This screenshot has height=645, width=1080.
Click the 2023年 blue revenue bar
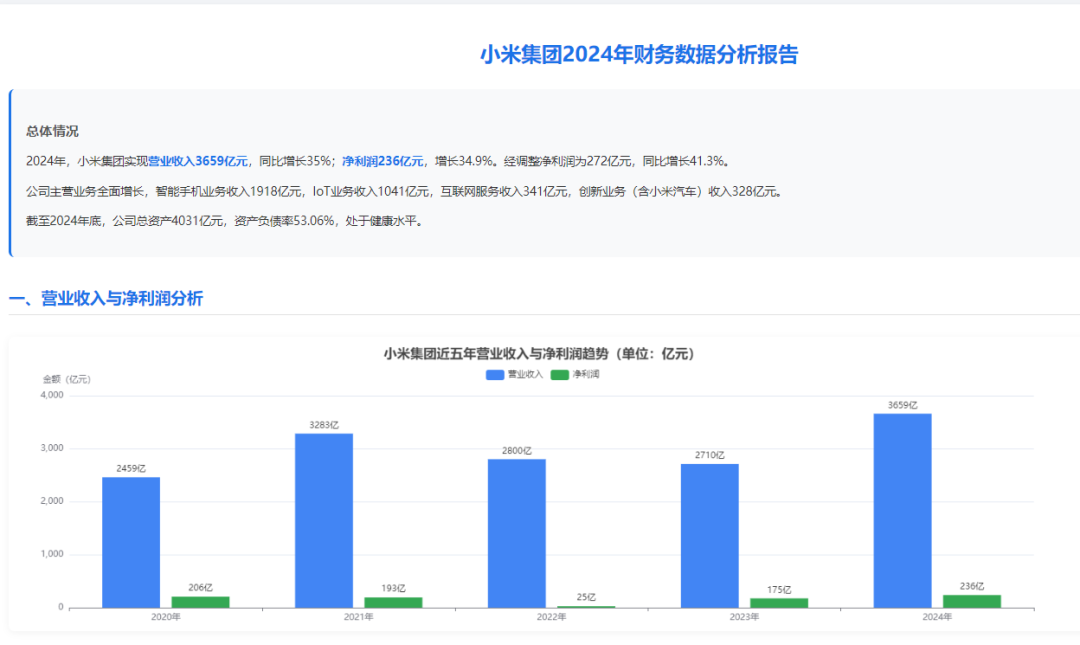(x=709, y=535)
